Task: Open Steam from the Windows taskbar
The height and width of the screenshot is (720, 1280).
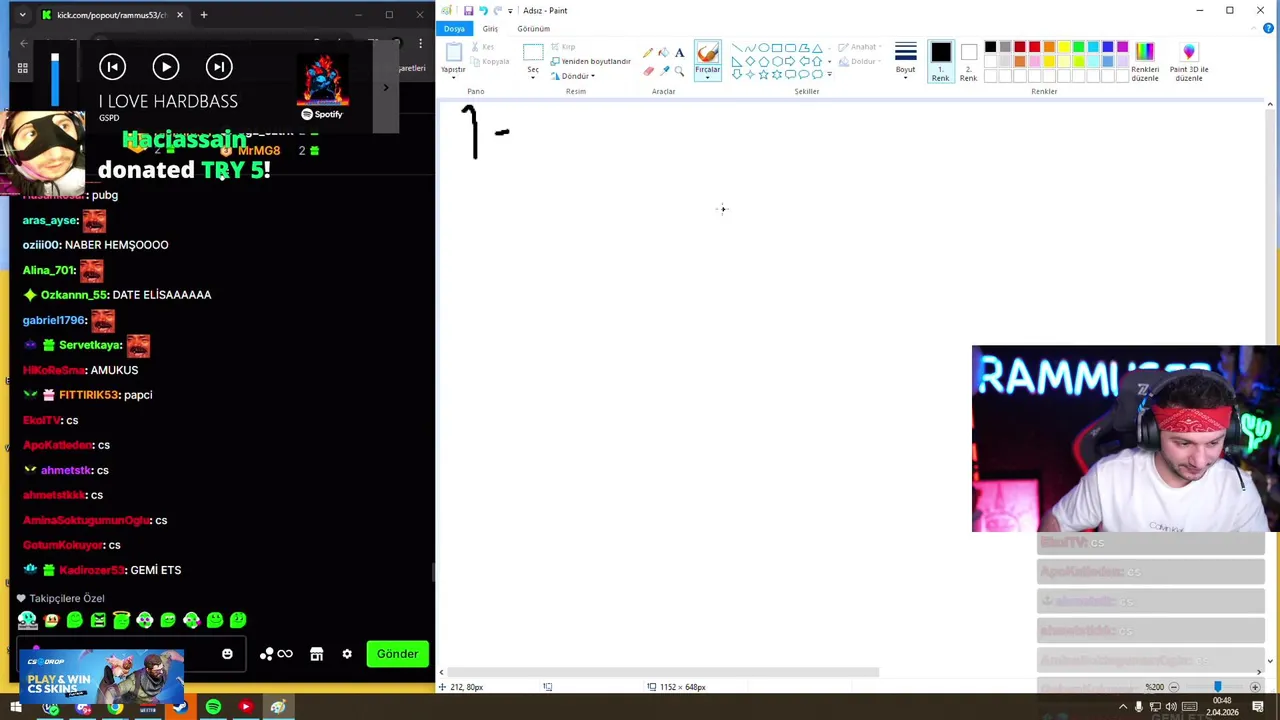Action: [180, 708]
